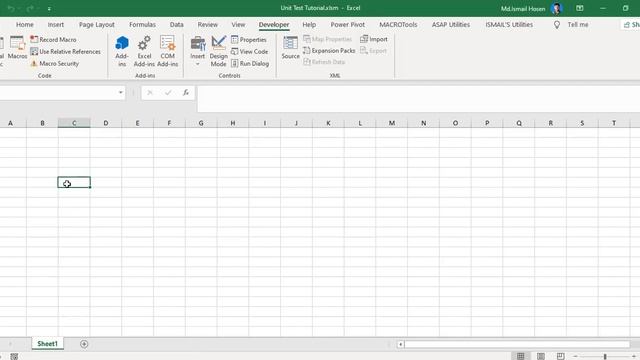This screenshot has height=360, width=640.
Task: Select column C header
Action: (x=74, y=123)
